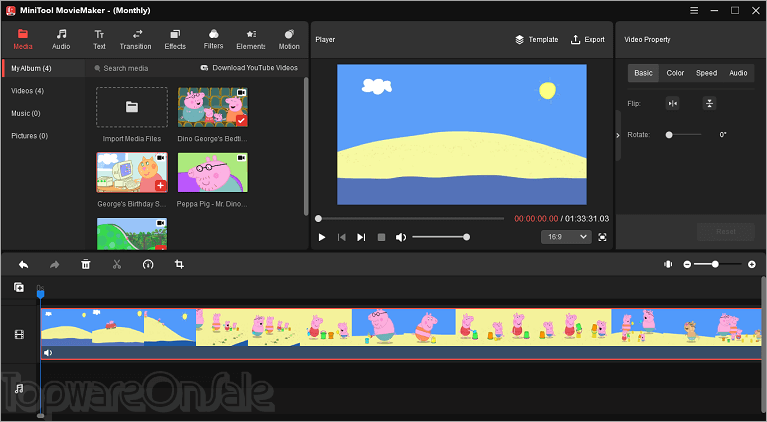
Task: Open the 16:9 aspect ratio dropdown
Action: coord(566,237)
